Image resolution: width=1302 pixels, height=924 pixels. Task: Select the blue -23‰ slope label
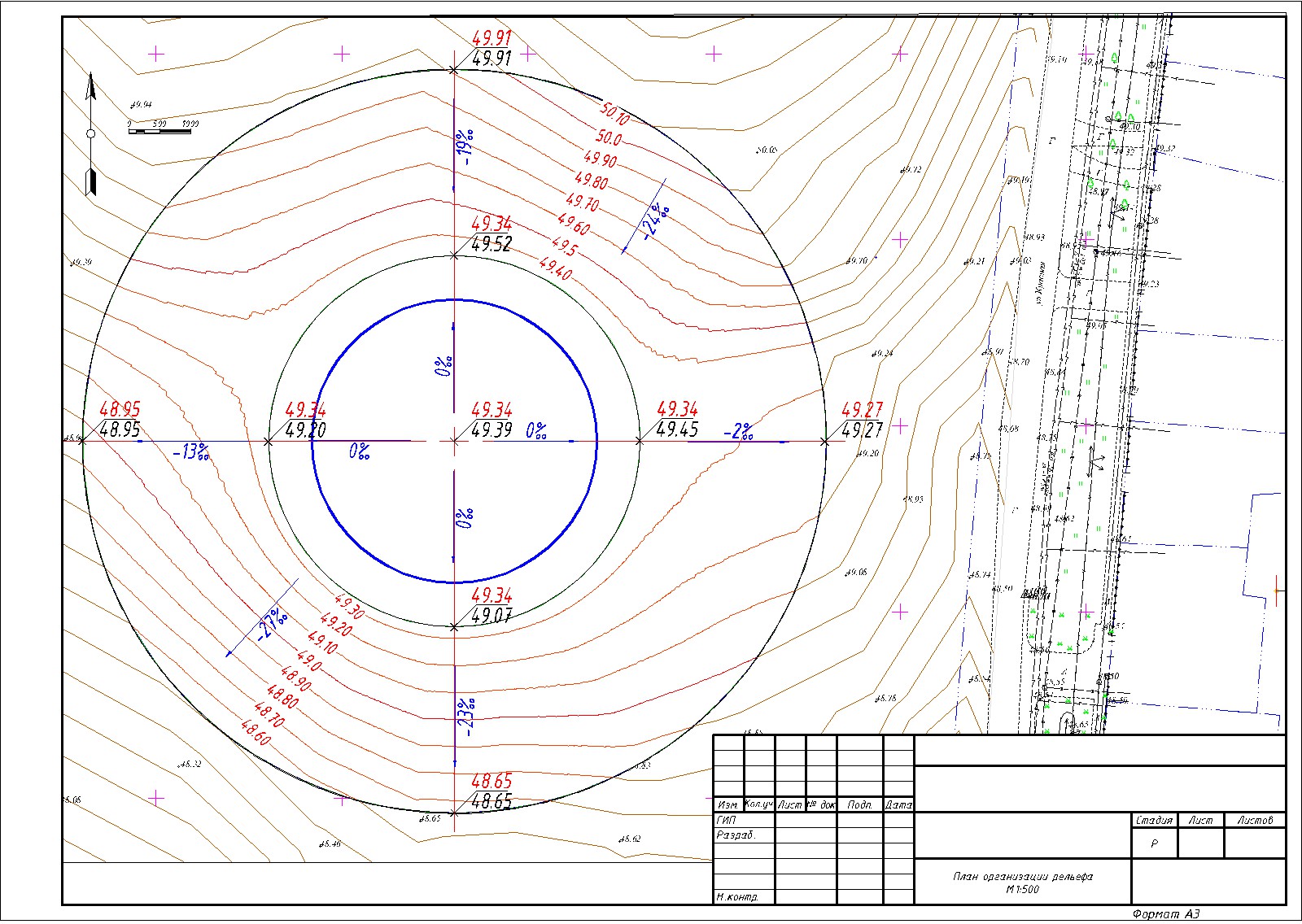(x=466, y=717)
